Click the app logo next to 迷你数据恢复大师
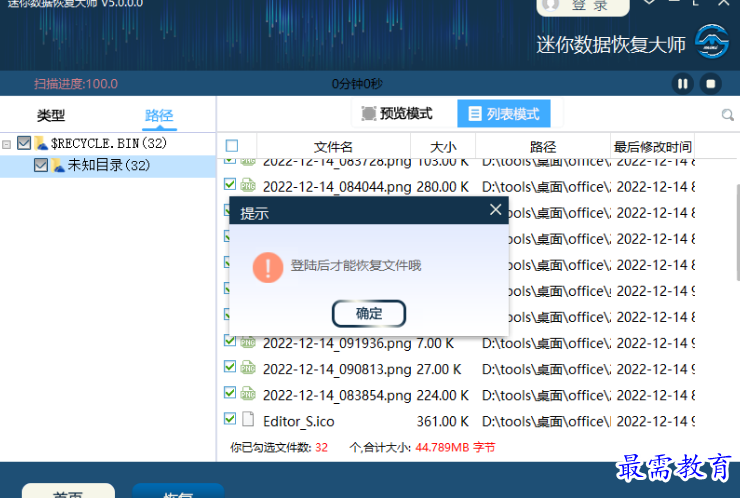 (712, 42)
